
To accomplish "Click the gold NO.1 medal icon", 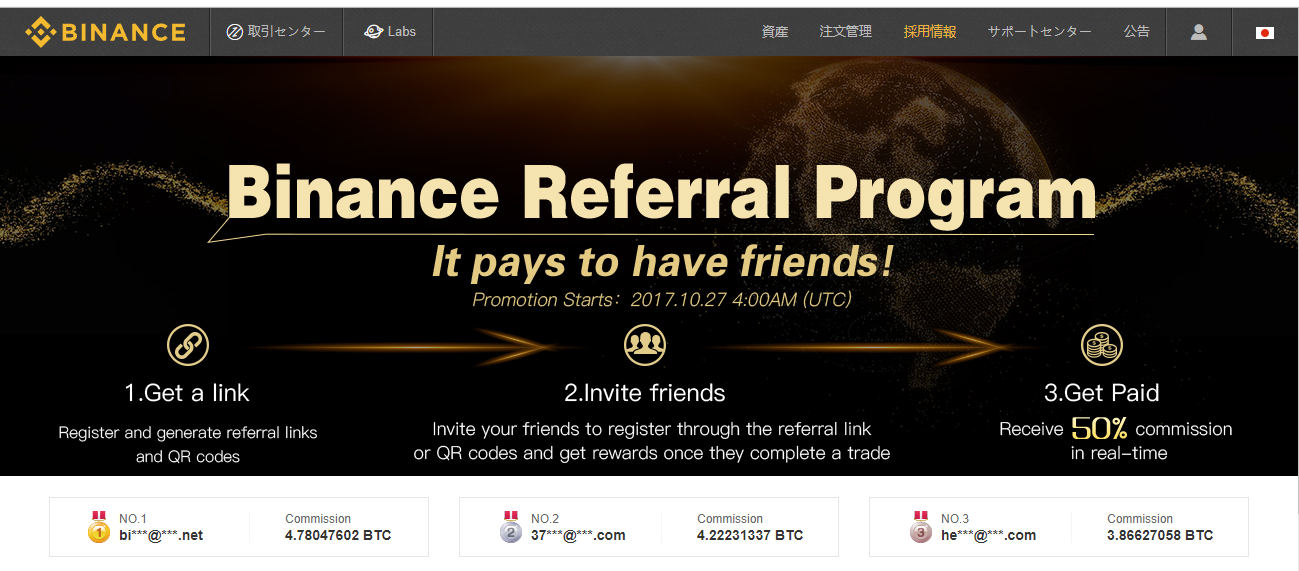I will [98, 527].
